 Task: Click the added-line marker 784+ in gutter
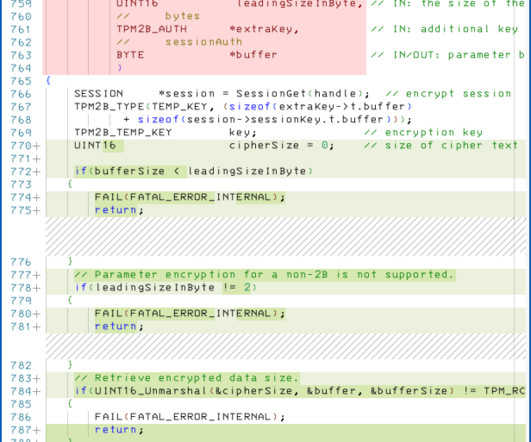pos(25,391)
